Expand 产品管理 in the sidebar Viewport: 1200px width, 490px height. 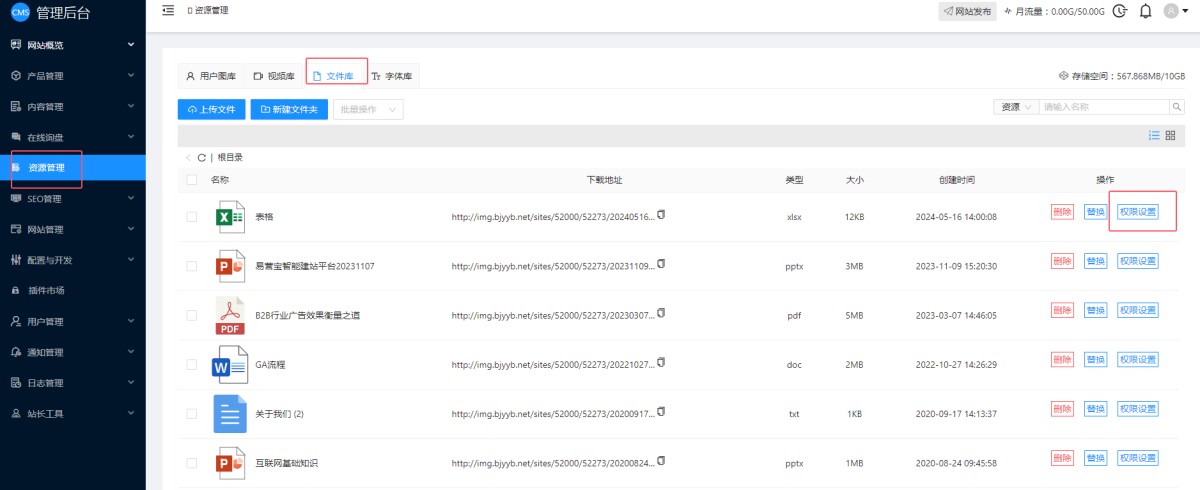click(72, 76)
